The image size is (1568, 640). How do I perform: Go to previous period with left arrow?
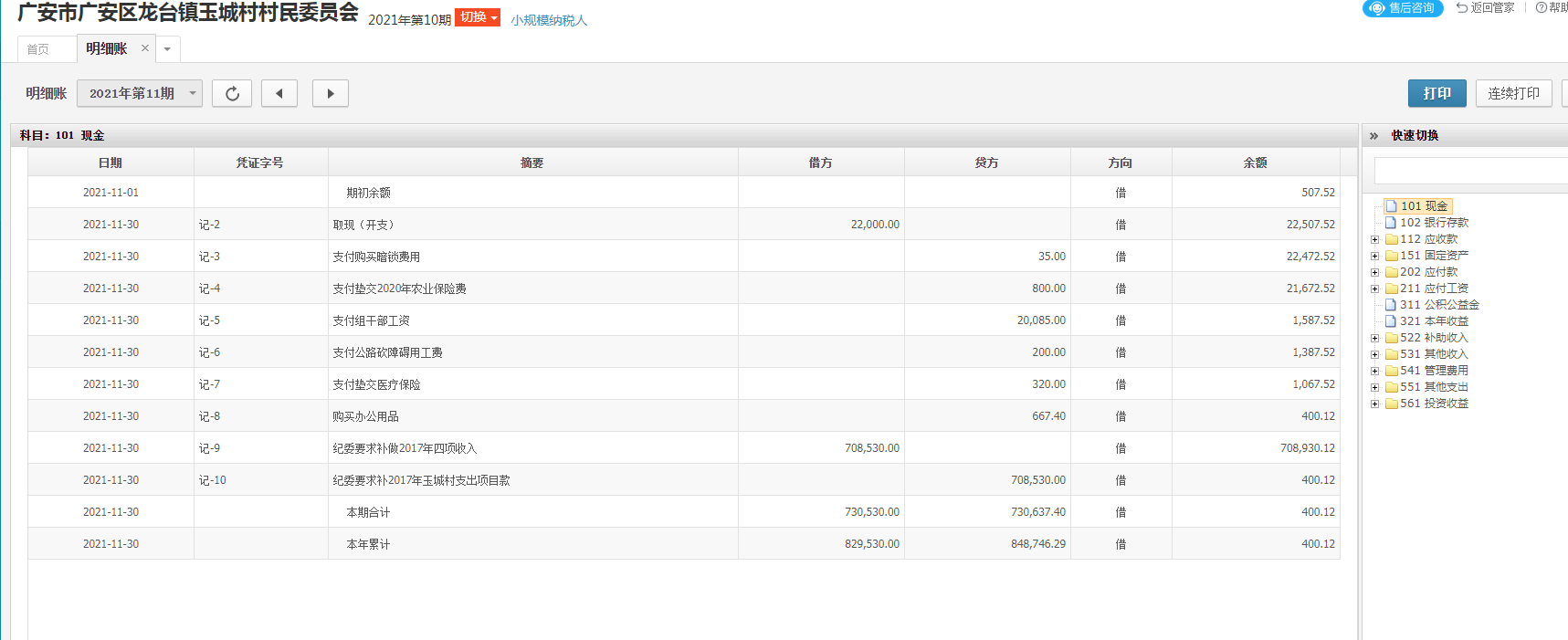[x=279, y=93]
